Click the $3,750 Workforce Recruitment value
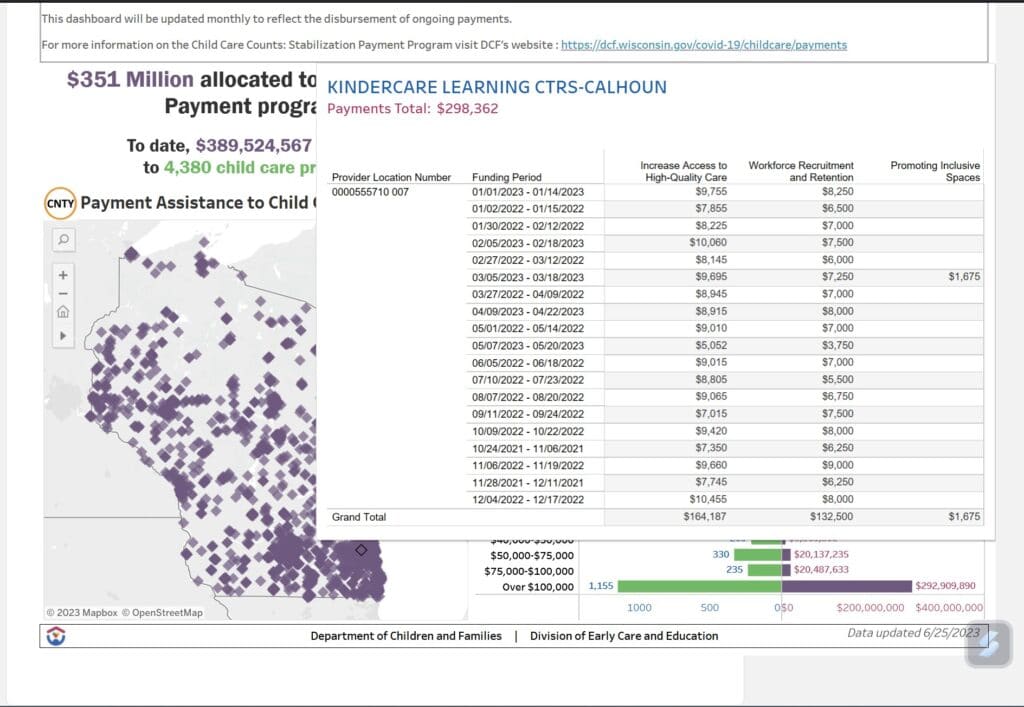 click(837, 345)
